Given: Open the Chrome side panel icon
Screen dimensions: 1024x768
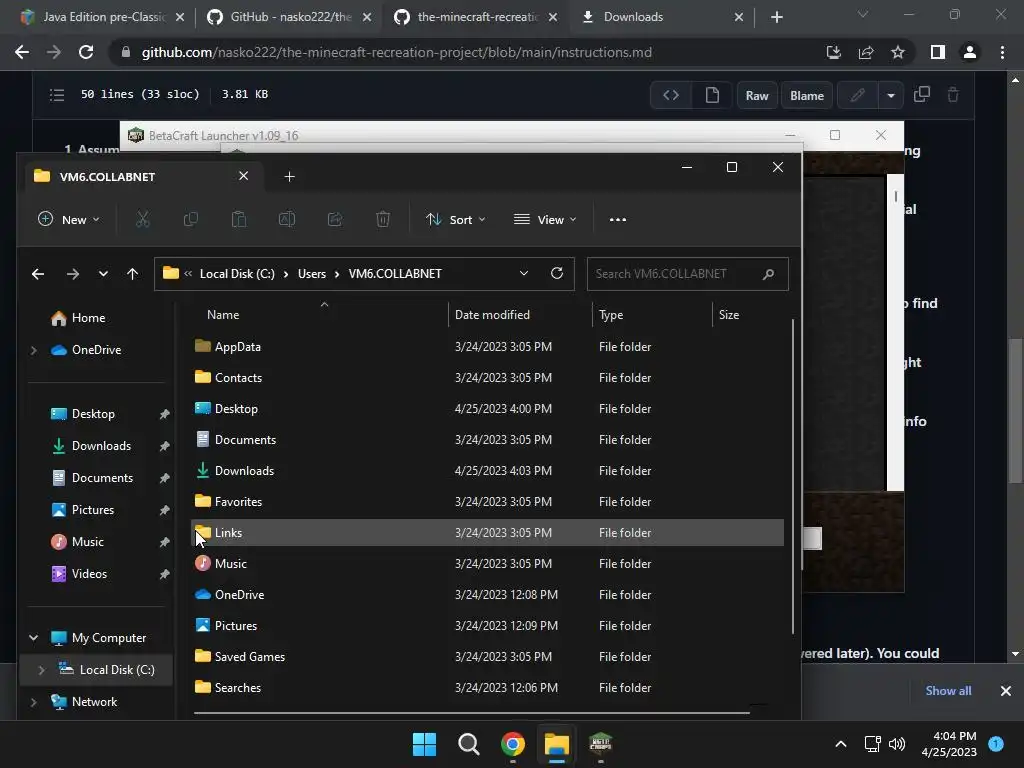Looking at the screenshot, I should (x=938, y=52).
